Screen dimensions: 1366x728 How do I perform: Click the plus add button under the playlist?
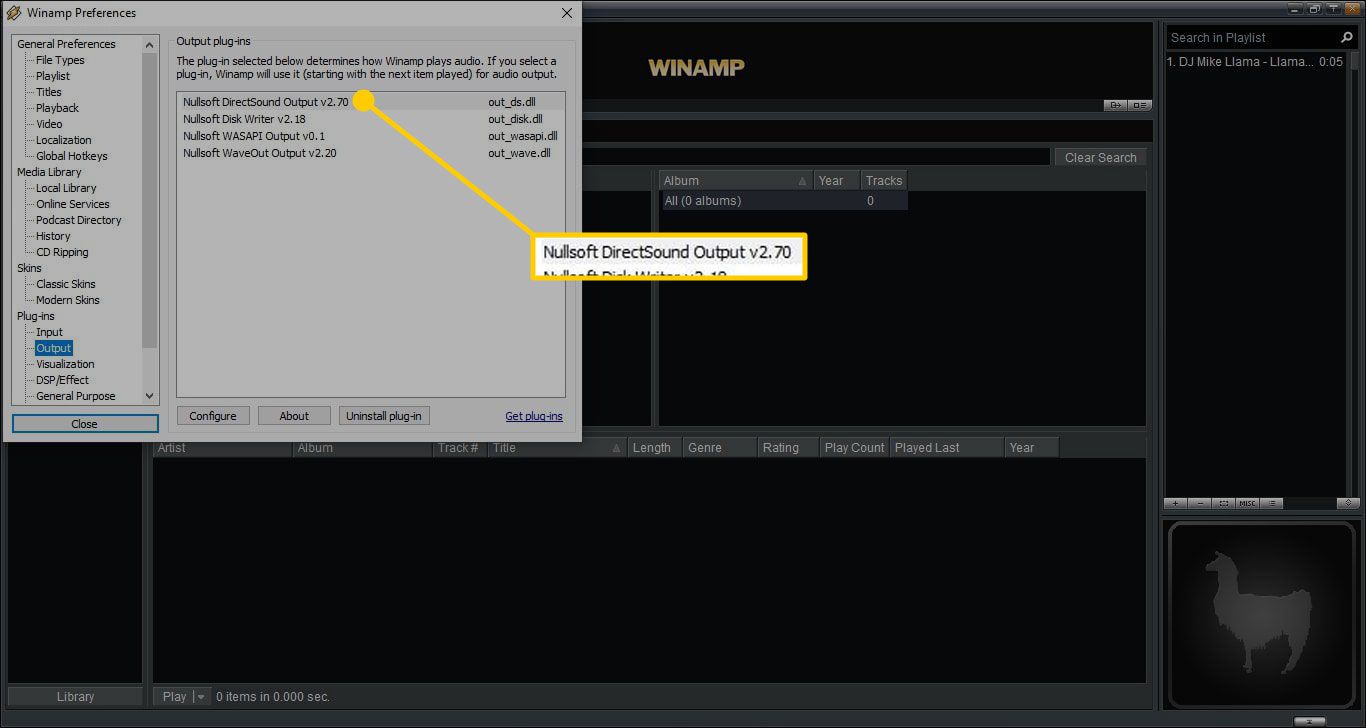[1177, 503]
